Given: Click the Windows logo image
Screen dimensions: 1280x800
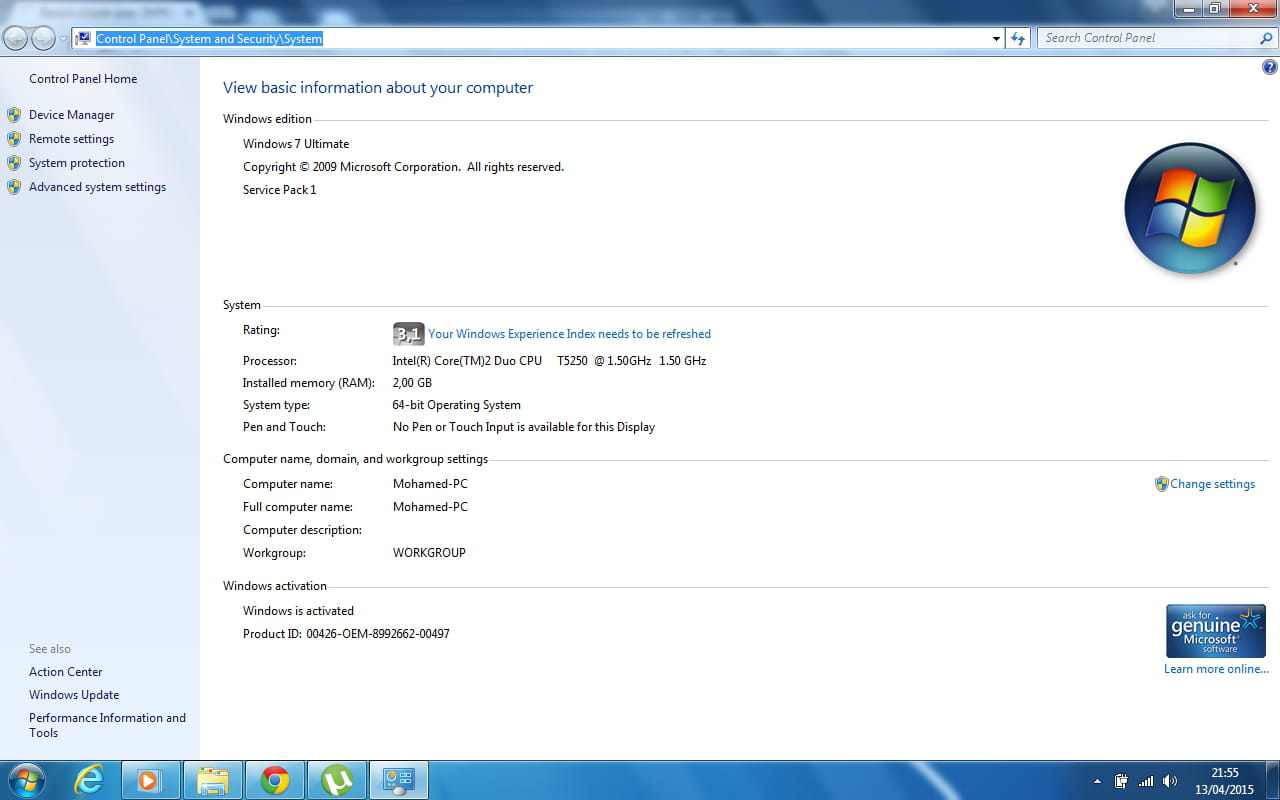Looking at the screenshot, I should coord(1189,208).
